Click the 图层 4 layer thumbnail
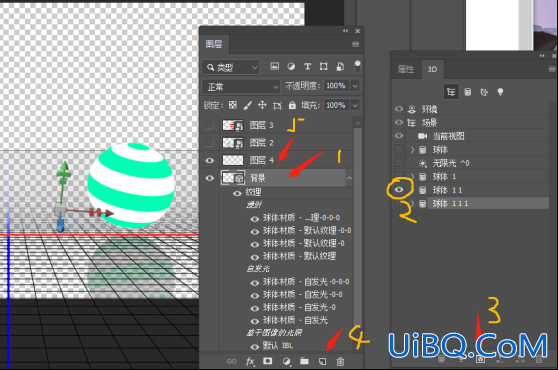The height and width of the screenshot is (370, 558). tap(233, 160)
